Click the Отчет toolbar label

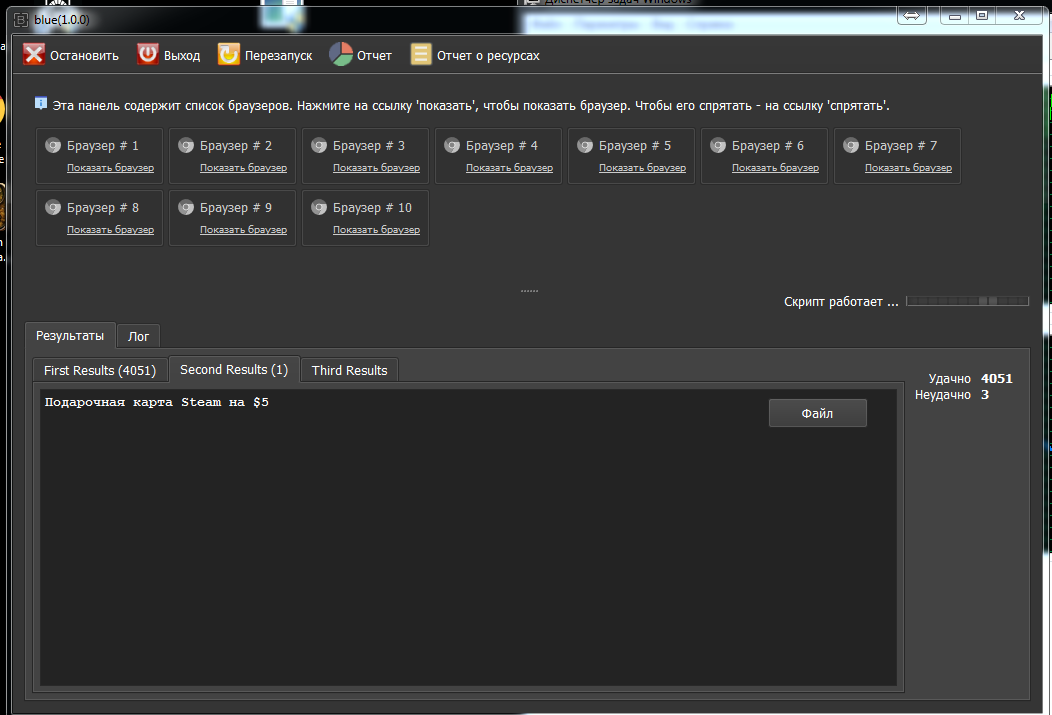click(374, 56)
